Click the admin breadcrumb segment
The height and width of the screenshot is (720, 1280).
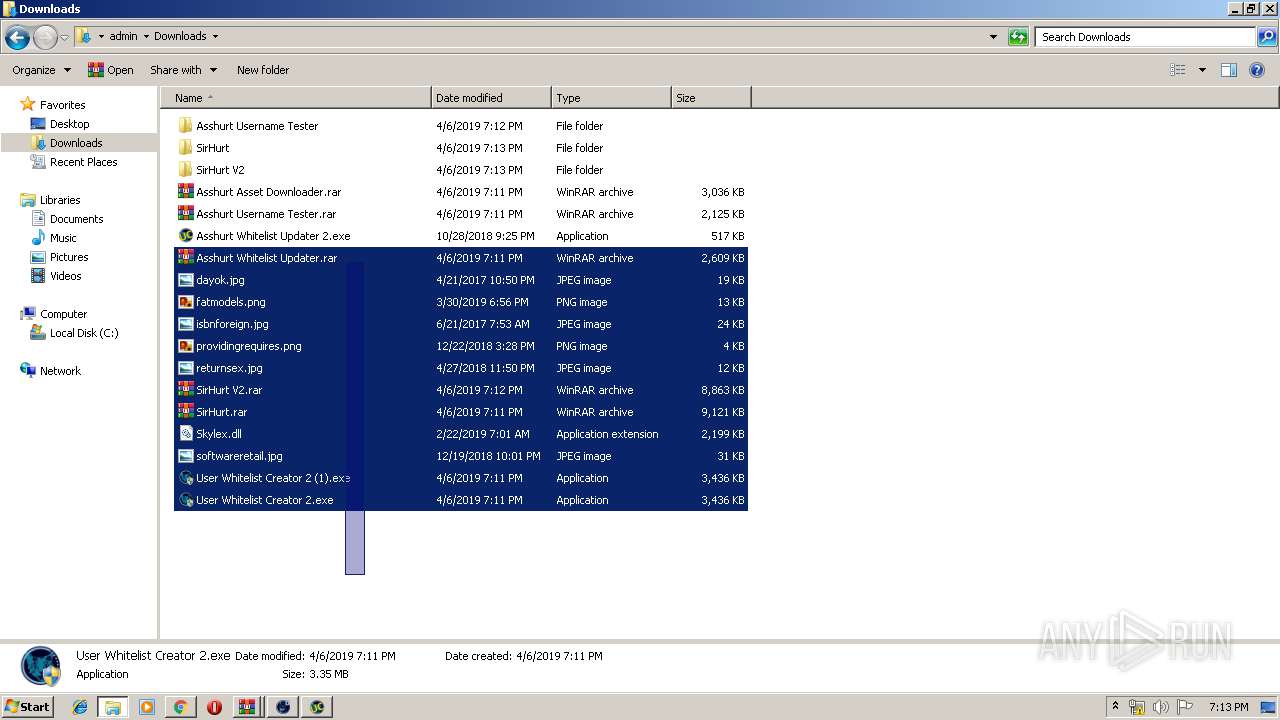(123, 37)
